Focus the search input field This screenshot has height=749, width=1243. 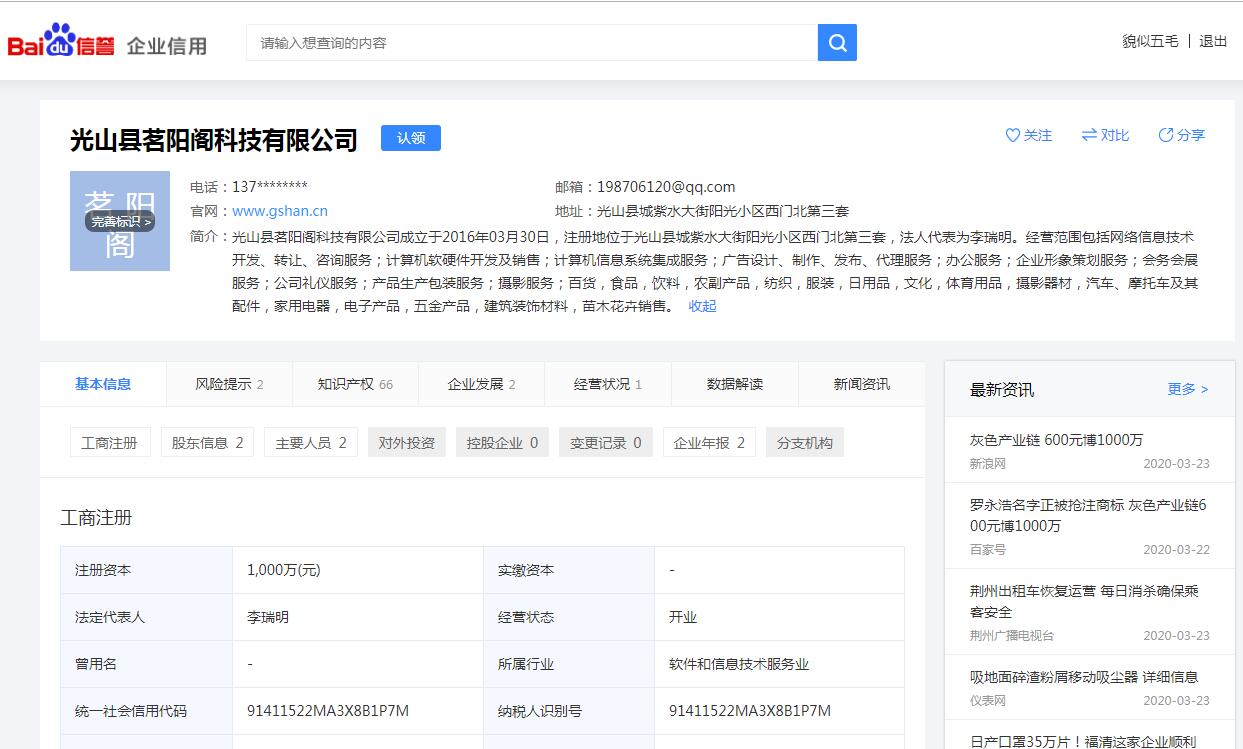click(532, 43)
